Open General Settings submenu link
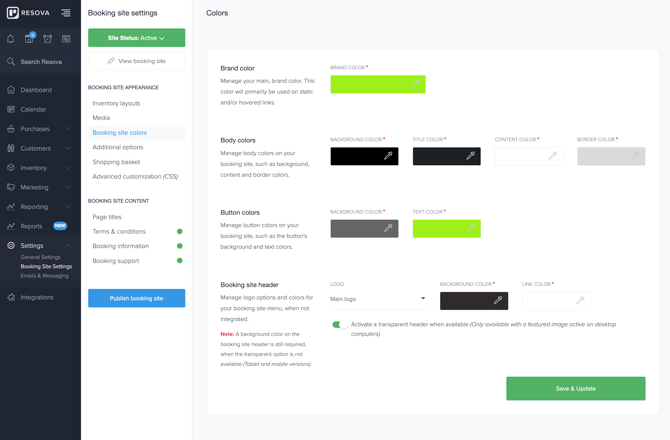 (41, 257)
